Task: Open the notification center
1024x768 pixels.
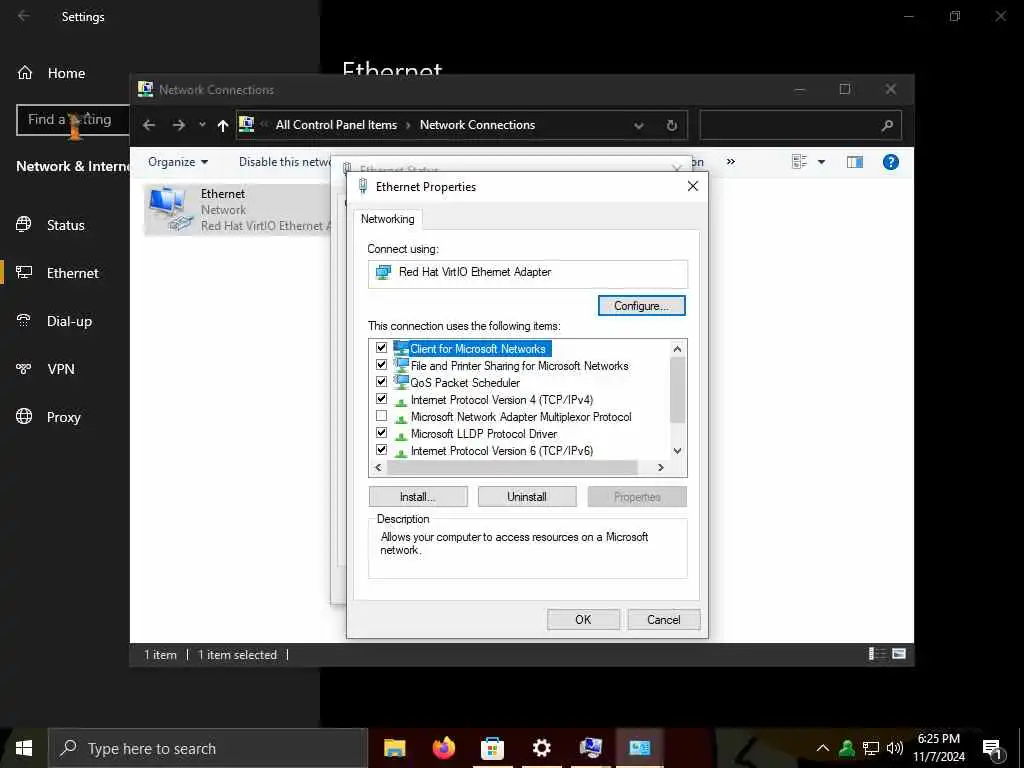Action: 993,750
